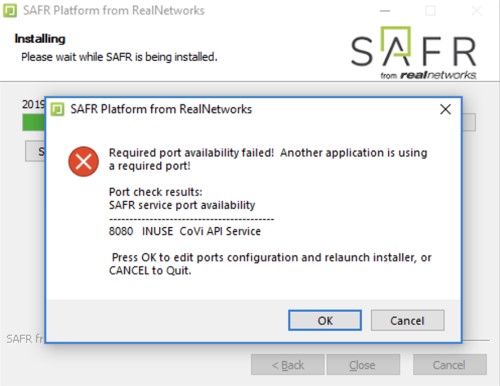The height and width of the screenshot is (386, 500).
Task: Click the grayed-out Back button
Action: [x=288, y=365]
